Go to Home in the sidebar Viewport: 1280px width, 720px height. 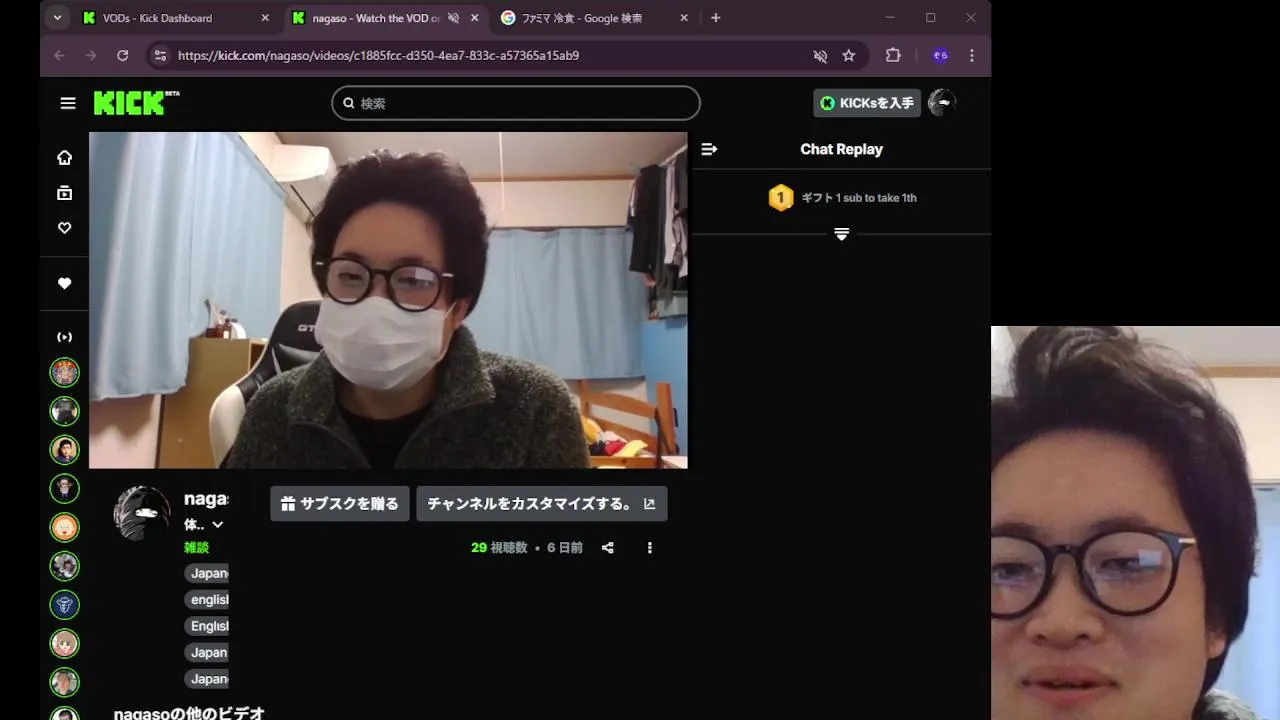click(64, 157)
